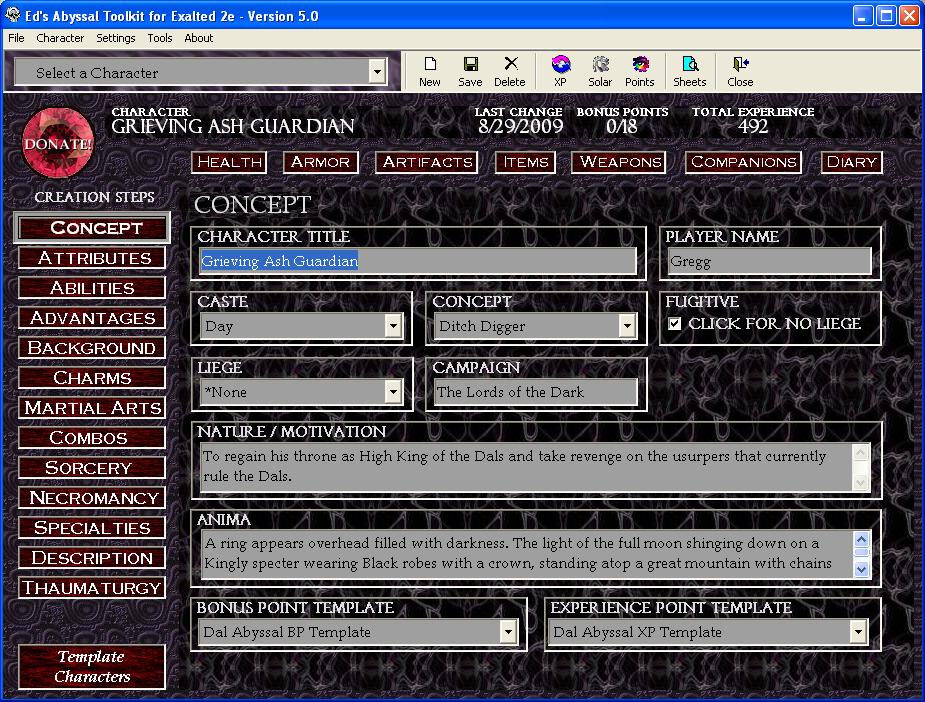Open character Sheets with the Sheets icon

click(689, 70)
